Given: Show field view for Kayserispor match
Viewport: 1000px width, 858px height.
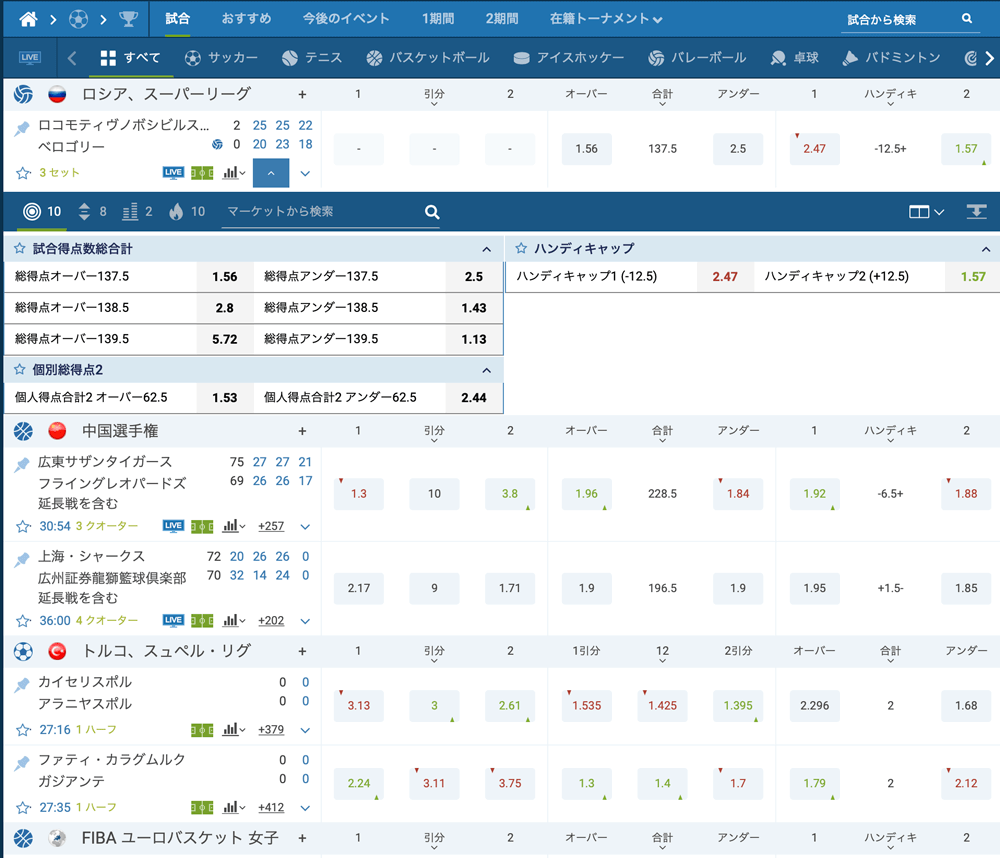Looking at the screenshot, I should [x=202, y=730].
